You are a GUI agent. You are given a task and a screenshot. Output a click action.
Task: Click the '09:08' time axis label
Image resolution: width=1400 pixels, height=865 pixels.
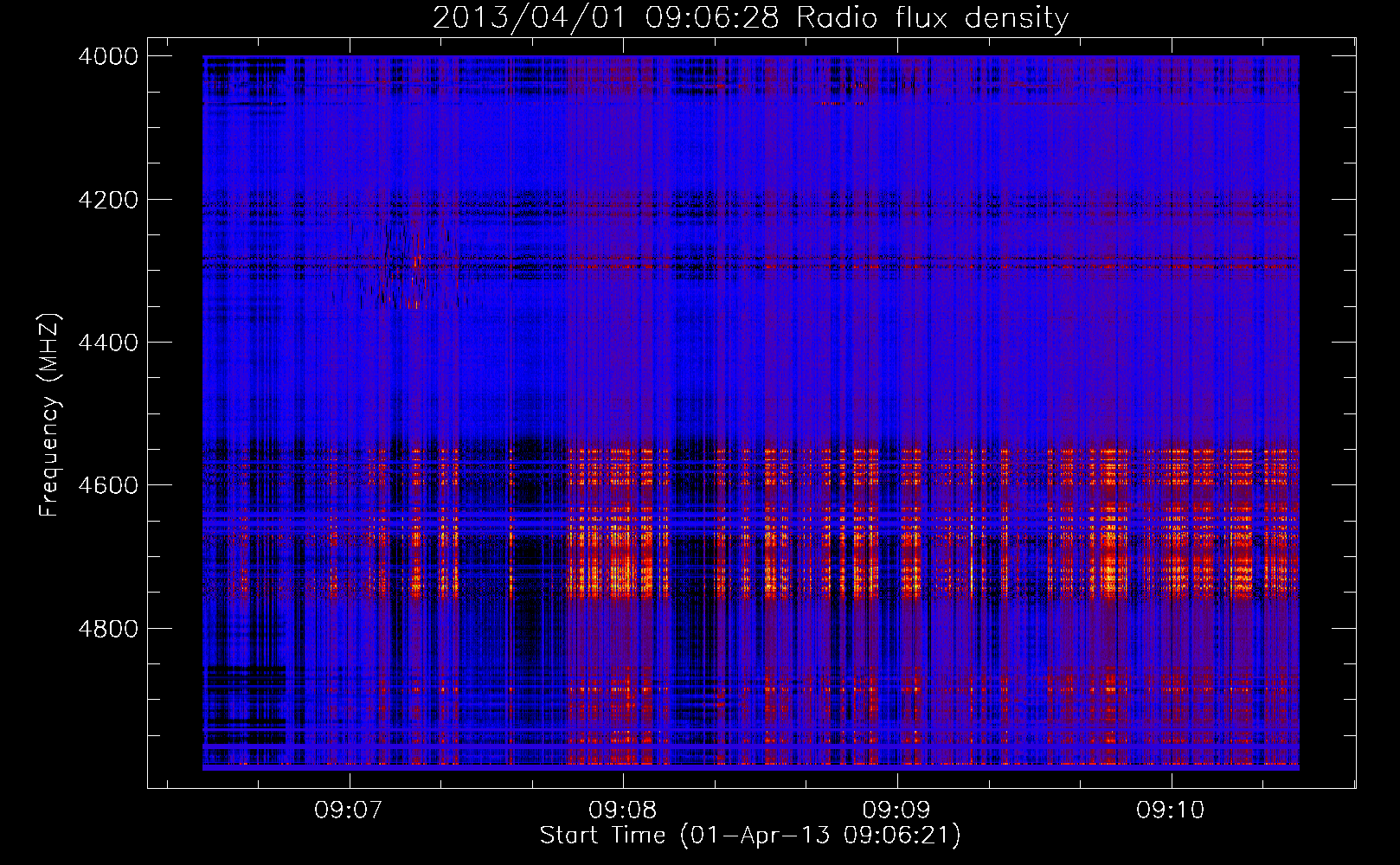[x=623, y=811]
